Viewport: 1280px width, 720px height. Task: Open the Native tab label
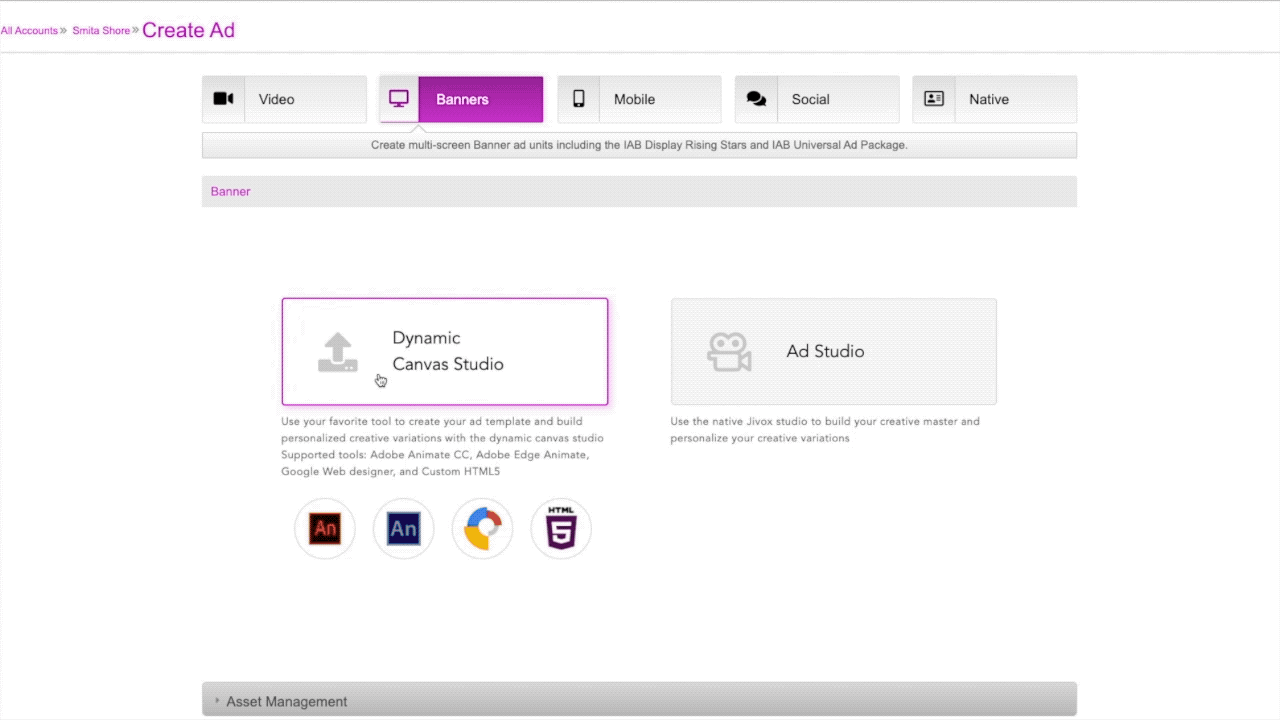point(988,99)
